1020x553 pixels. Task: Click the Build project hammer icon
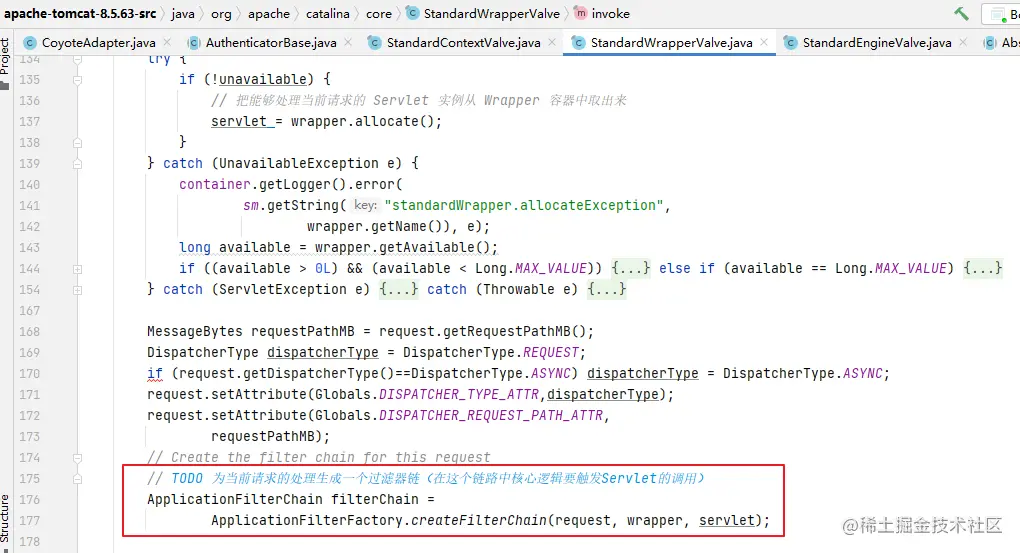tap(961, 14)
